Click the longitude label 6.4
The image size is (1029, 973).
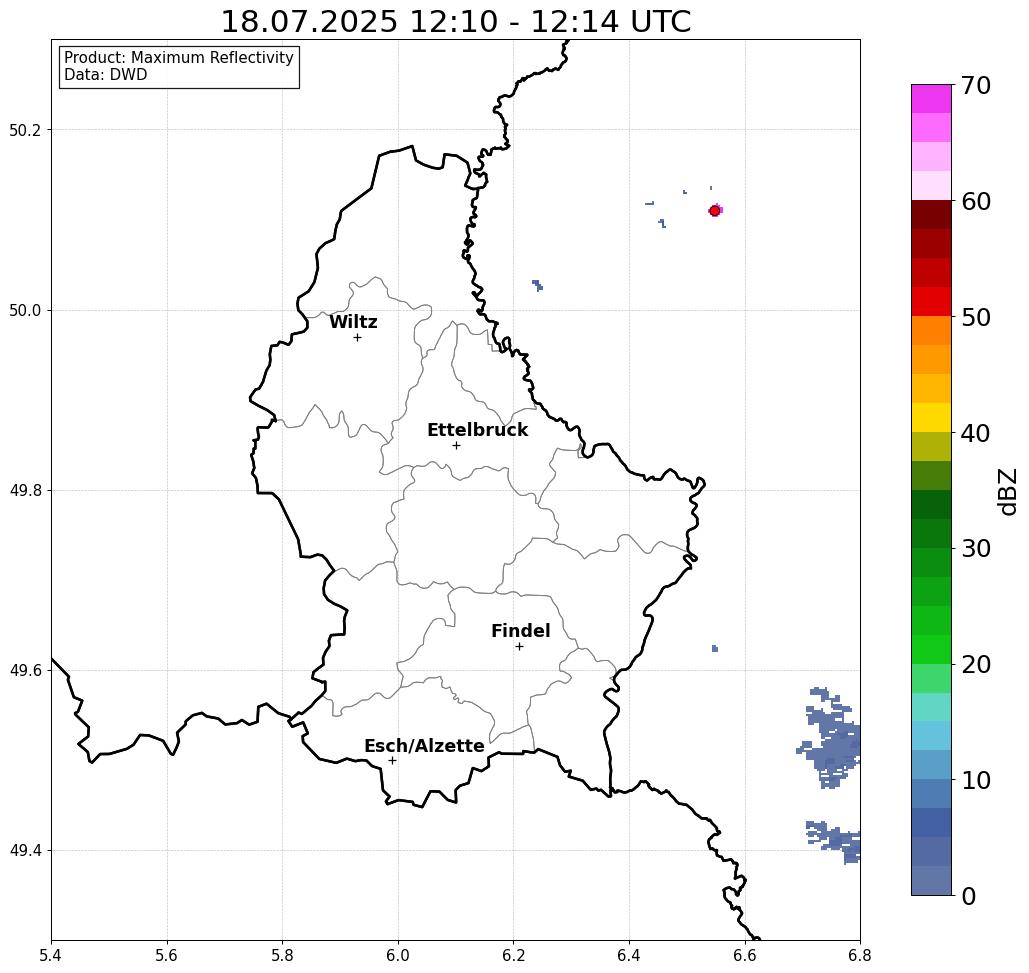[629, 955]
